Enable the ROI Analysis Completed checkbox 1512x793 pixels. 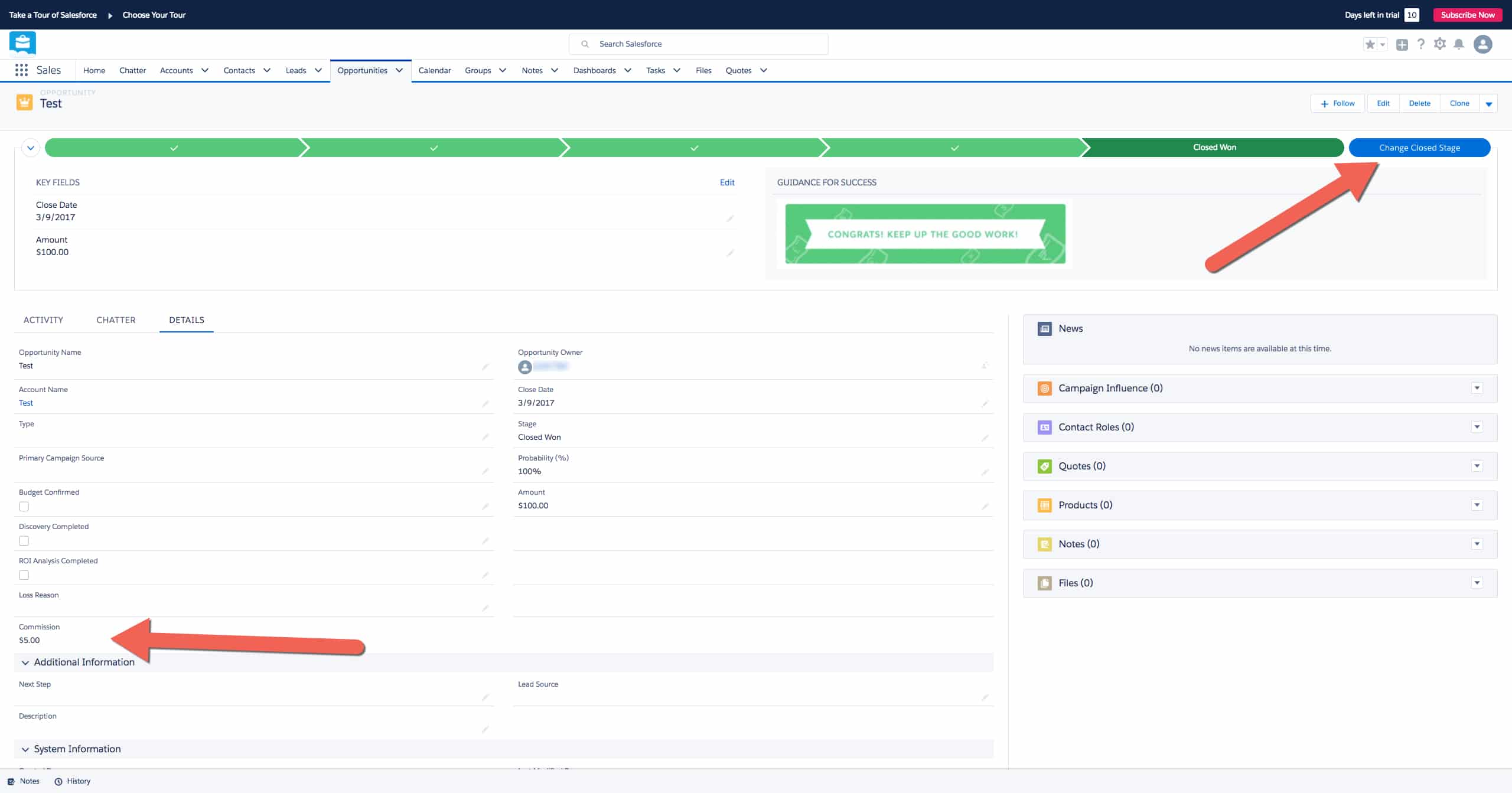click(24, 575)
